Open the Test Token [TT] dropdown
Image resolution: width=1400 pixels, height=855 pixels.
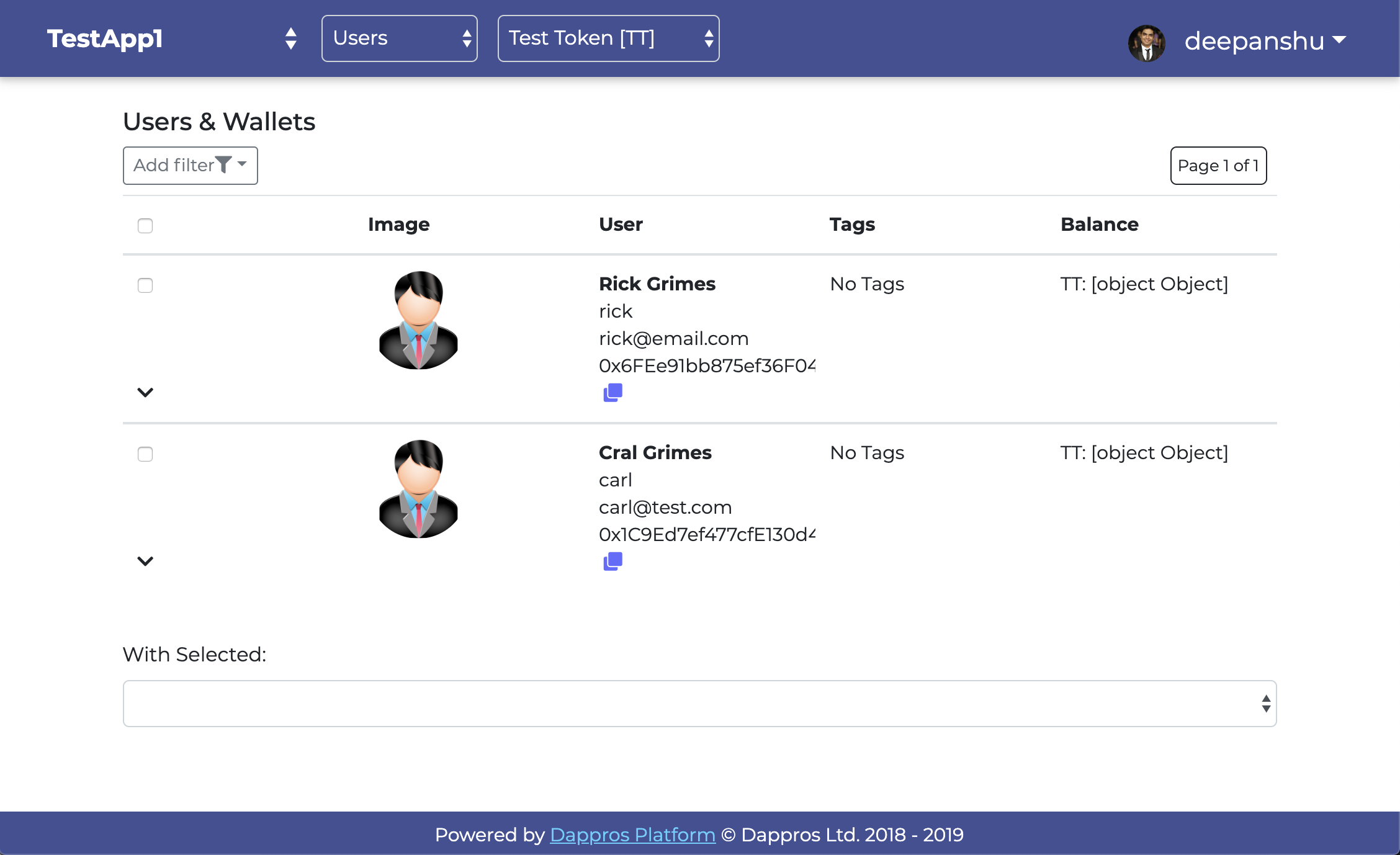[x=608, y=38]
